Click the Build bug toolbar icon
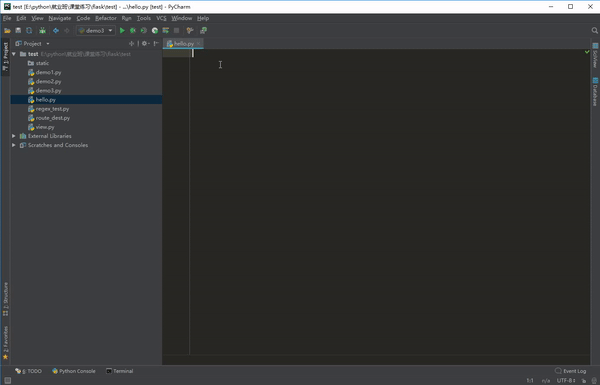600x385 pixels. (x=42, y=31)
